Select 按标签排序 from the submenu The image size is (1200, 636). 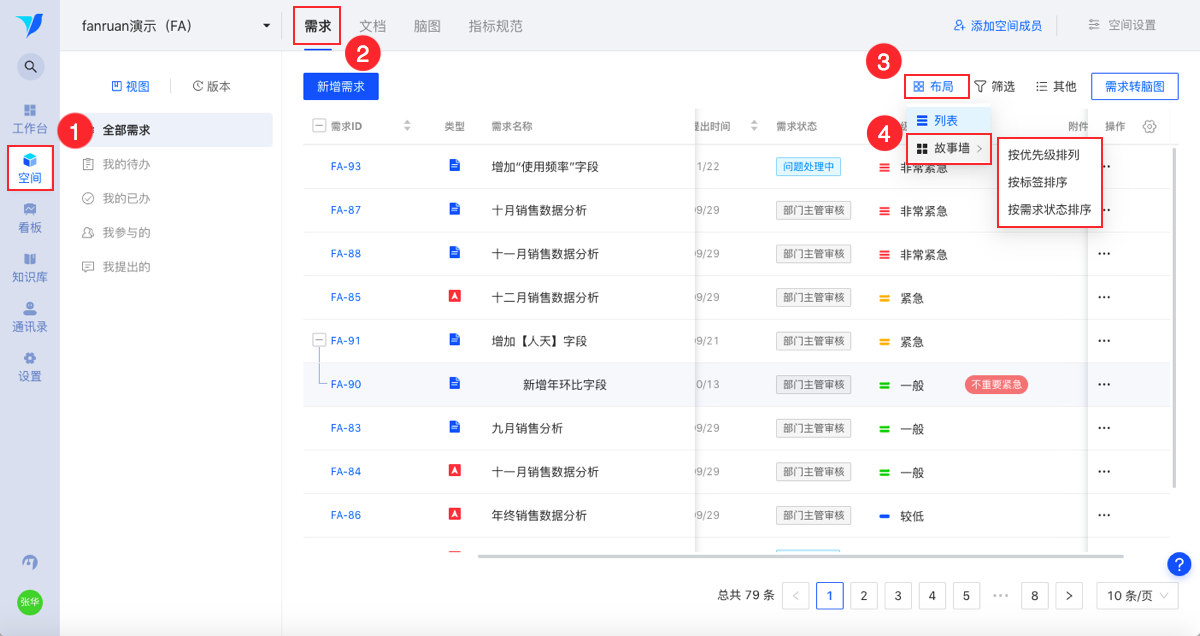tap(1037, 182)
